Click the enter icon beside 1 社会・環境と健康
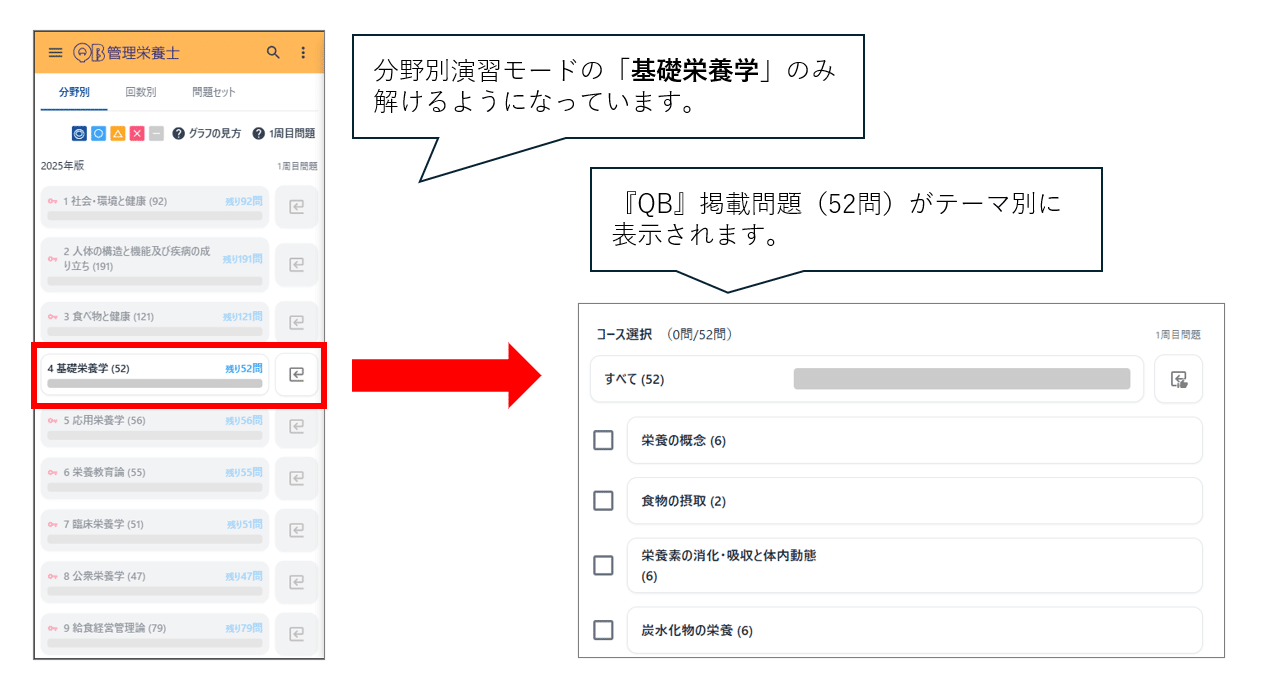The image size is (1276, 690). click(296, 207)
